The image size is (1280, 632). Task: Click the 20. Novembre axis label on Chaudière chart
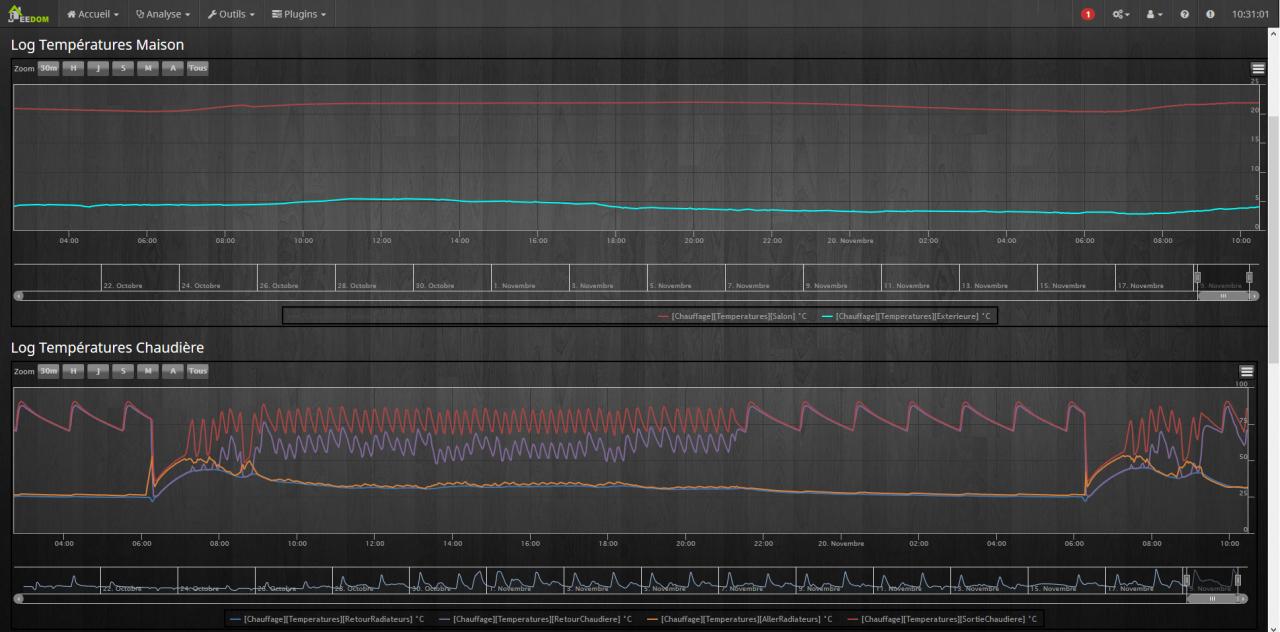[x=841, y=543]
